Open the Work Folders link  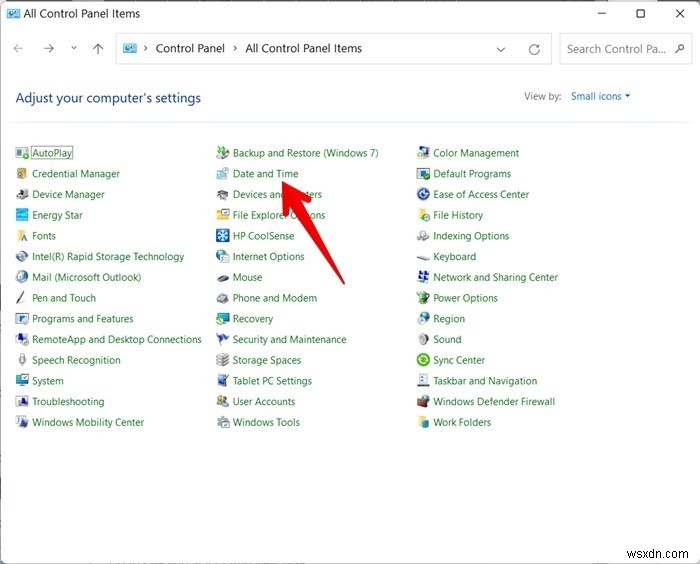[462, 422]
